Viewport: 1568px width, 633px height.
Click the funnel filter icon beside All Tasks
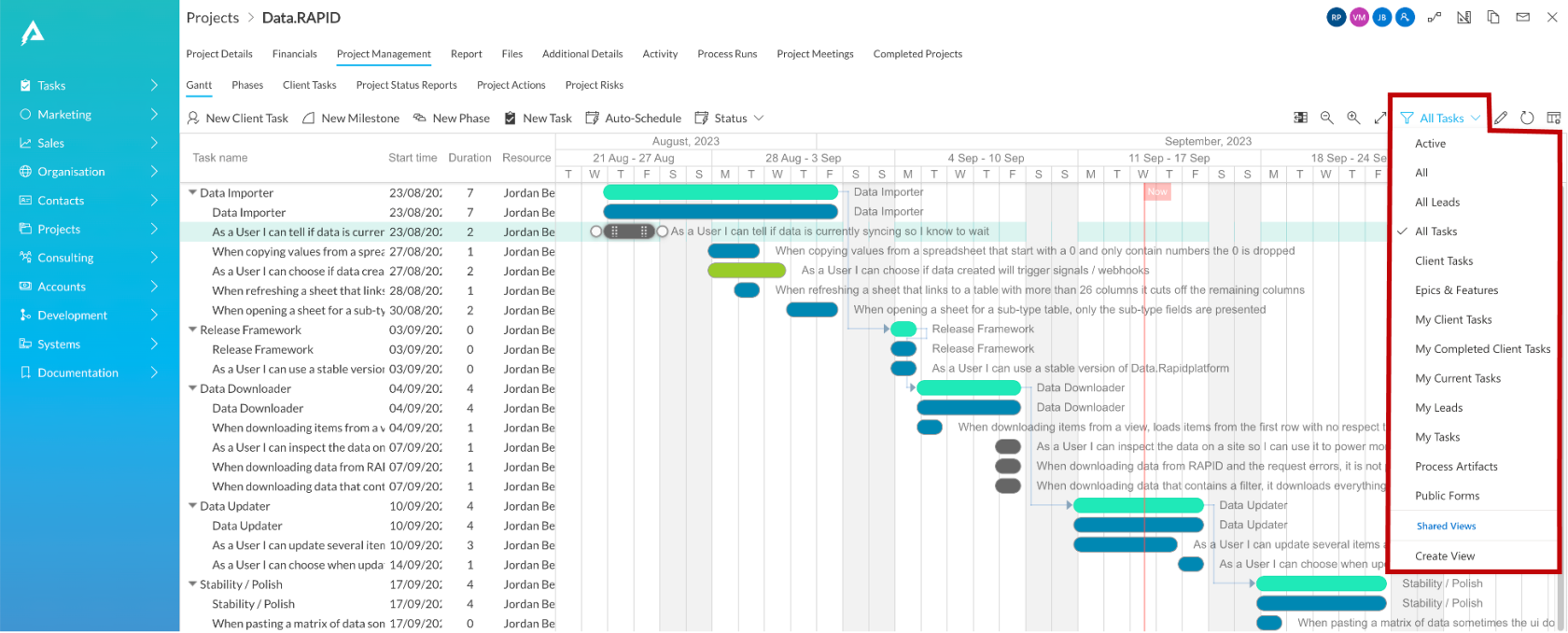coord(1407,119)
